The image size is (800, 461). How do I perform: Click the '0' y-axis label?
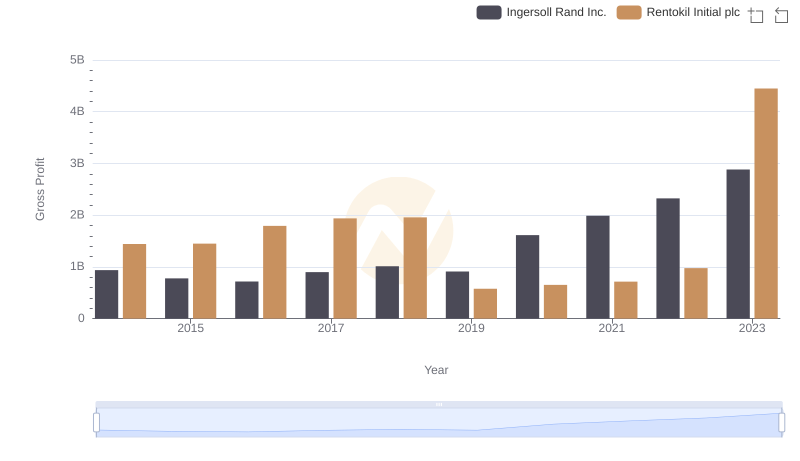click(81, 318)
